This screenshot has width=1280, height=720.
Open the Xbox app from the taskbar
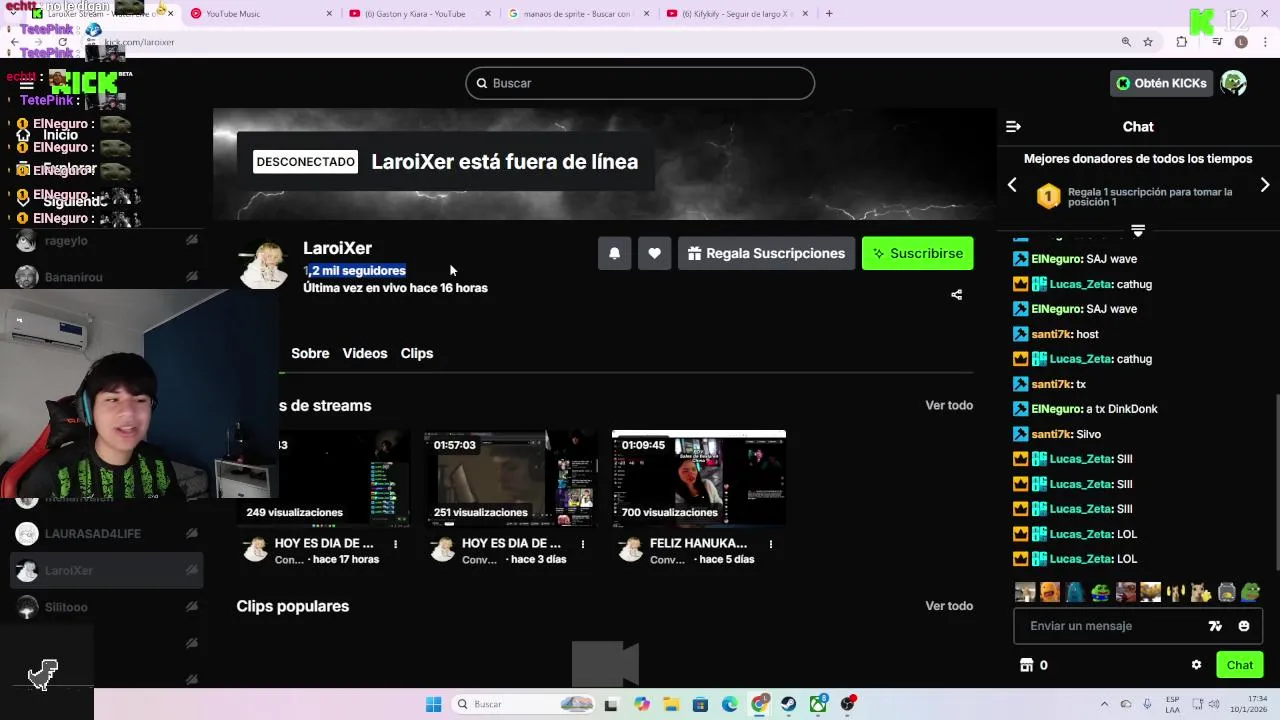coord(818,704)
